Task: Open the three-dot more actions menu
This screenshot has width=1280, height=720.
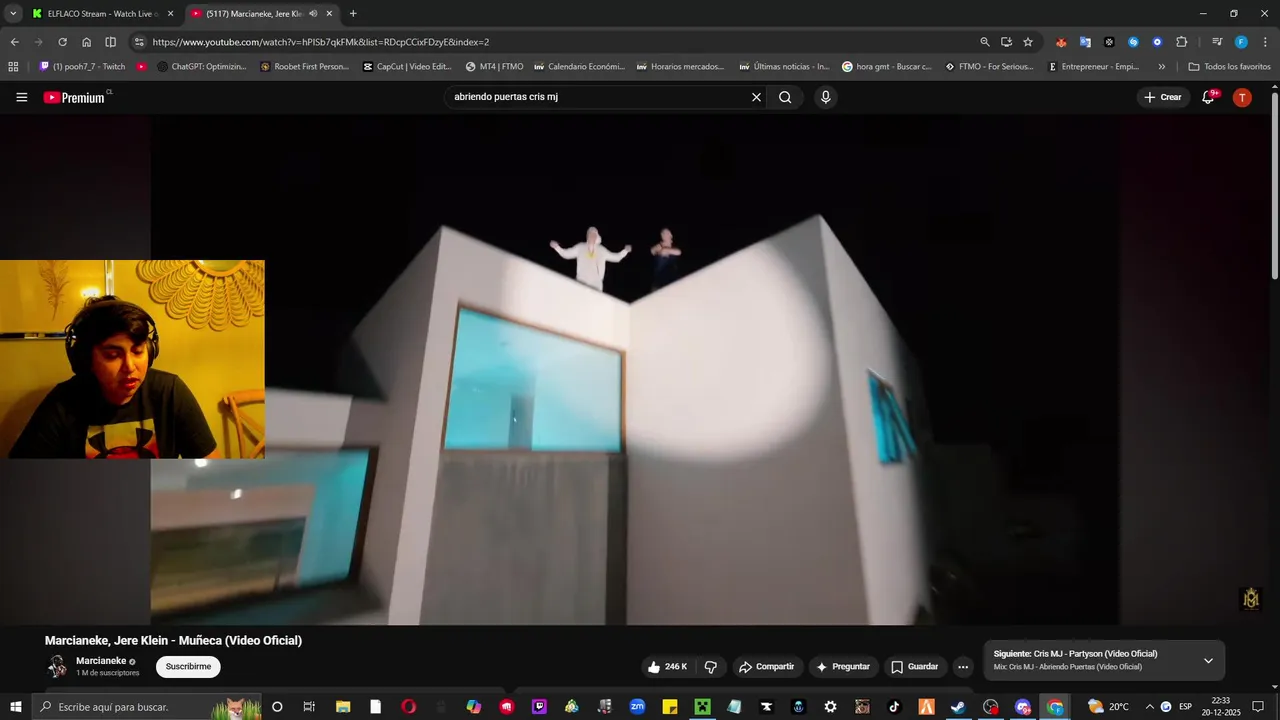Action: [x=963, y=667]
